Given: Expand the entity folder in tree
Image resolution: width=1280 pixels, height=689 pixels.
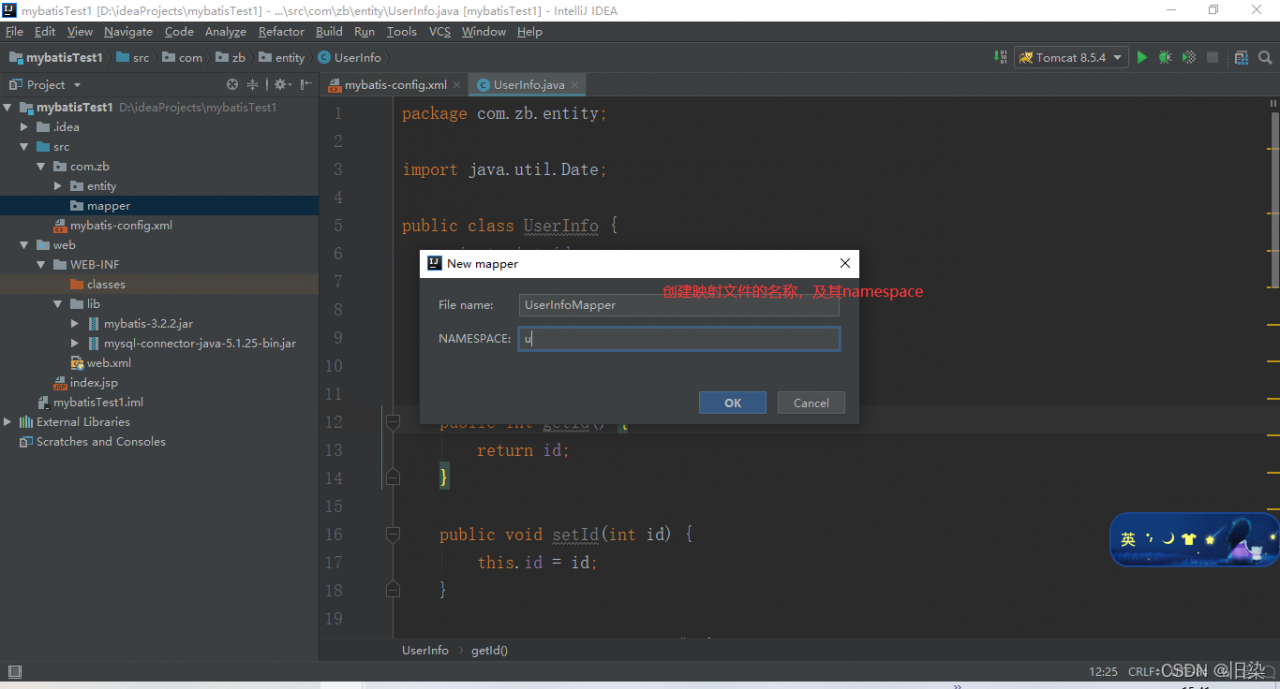Looking at the screenshot, I should click(58, 186).
